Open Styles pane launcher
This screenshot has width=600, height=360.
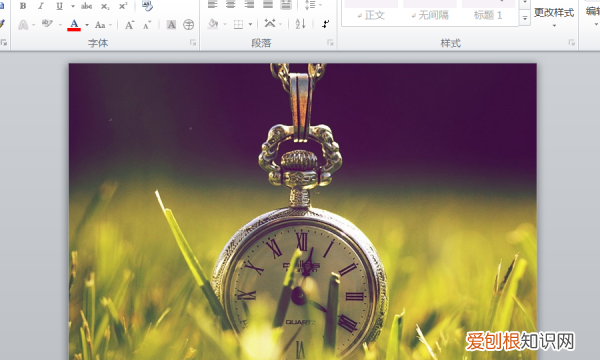(572, 43)
